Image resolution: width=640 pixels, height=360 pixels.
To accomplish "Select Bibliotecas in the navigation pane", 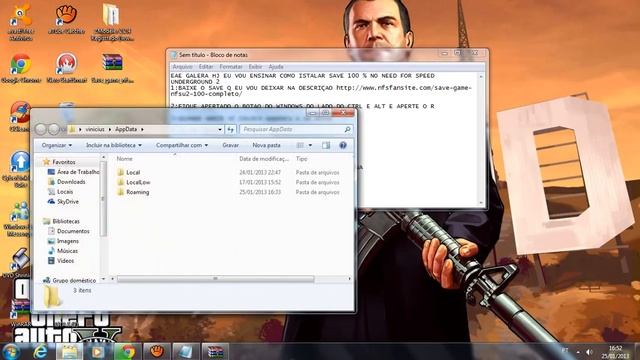I will pos(66,221).
